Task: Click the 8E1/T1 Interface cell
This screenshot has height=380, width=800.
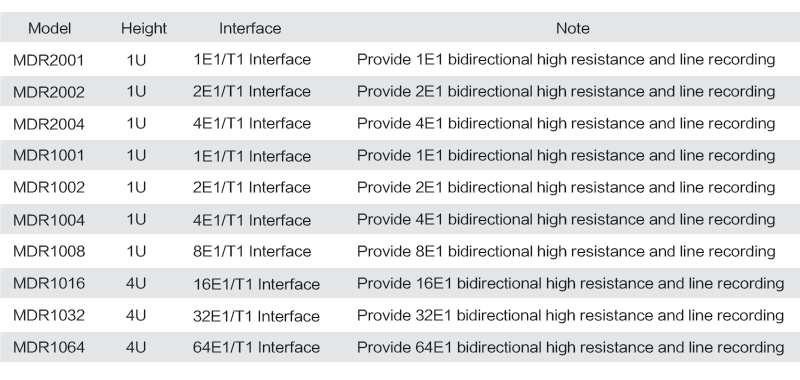Action: pyautogui.click(x=252, y=251)
